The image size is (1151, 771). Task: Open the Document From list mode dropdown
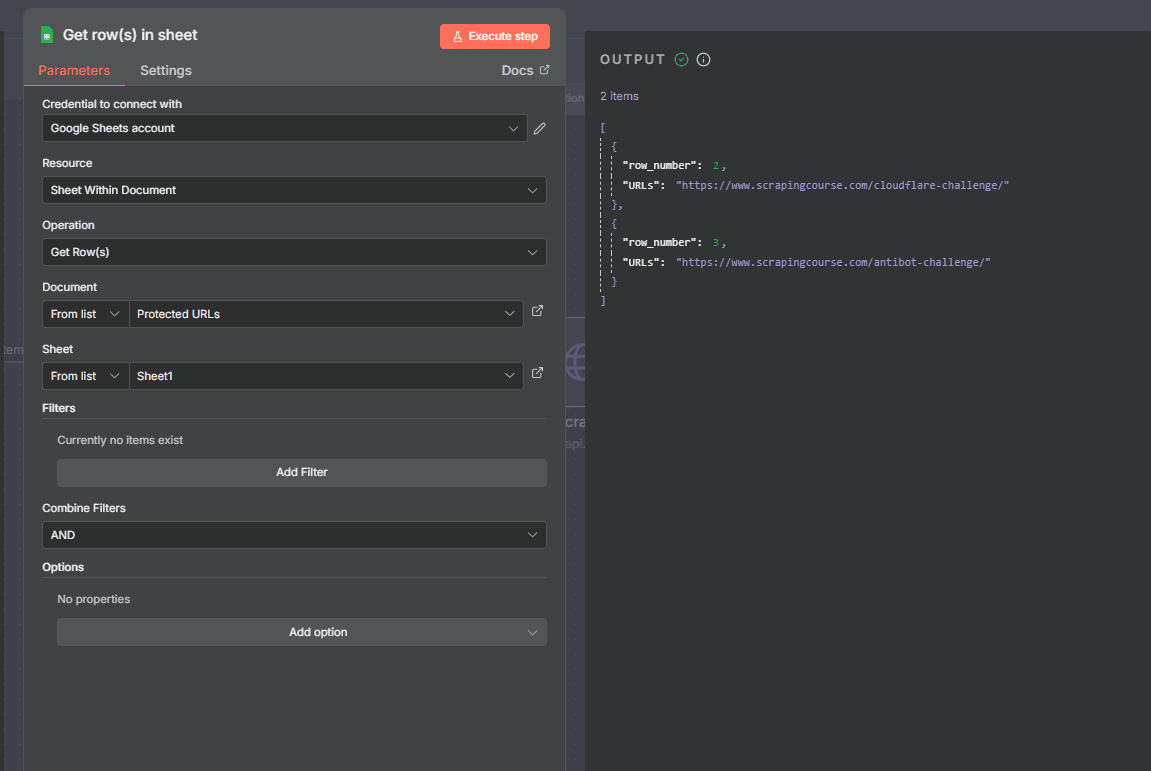click(x=85, y=314)
